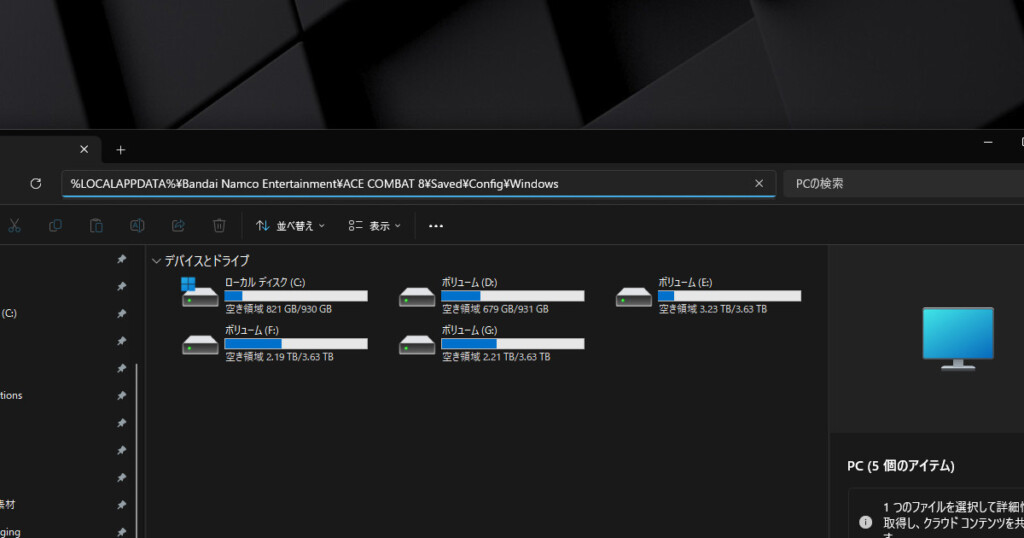Click the Delete trash icon
This screenshot has height=538, width=1024.
coord(219,225)
